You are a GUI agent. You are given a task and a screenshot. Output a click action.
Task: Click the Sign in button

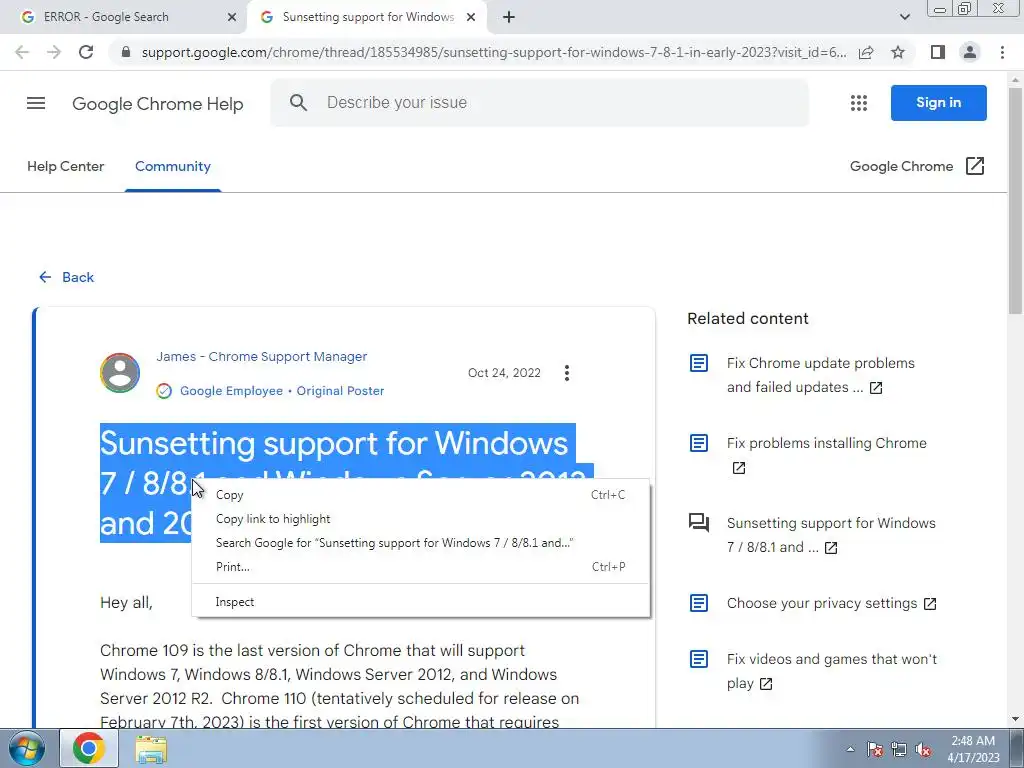(x=938, y=103)
